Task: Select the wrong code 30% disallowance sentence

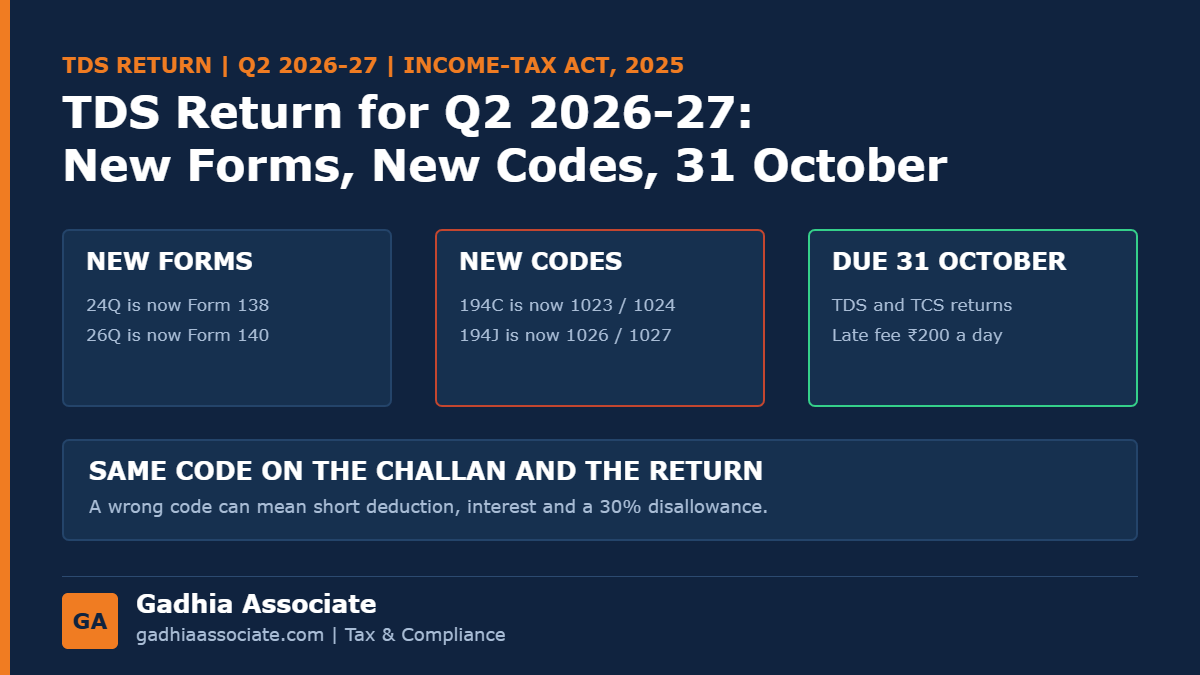Action: [428, 507]
